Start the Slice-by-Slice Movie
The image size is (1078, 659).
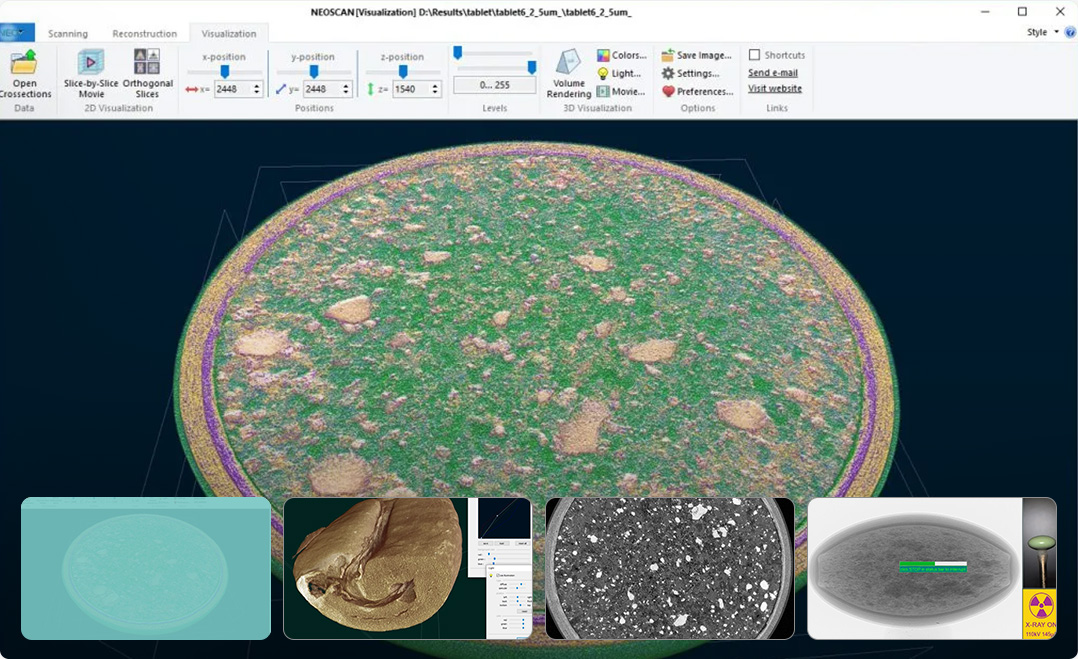(91, 64)
